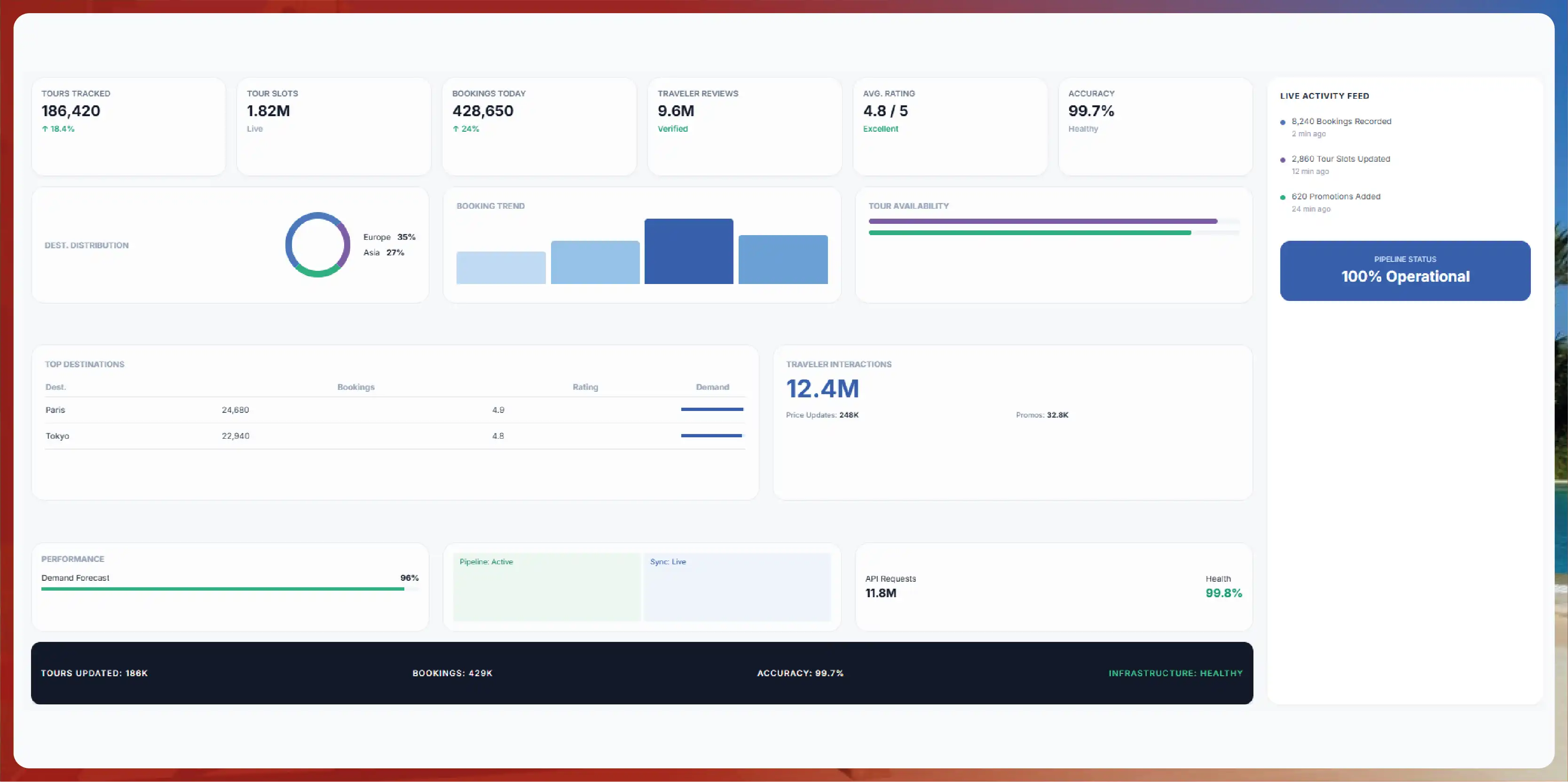
Task: Click the Tokyo row in Top Destinations
Action: coord(395,436)
